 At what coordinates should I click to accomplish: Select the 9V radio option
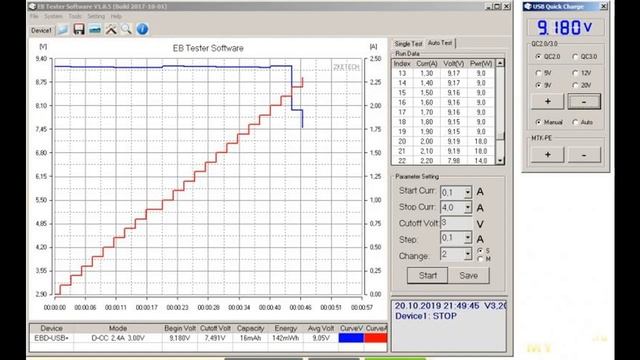(x=538, y=85)
